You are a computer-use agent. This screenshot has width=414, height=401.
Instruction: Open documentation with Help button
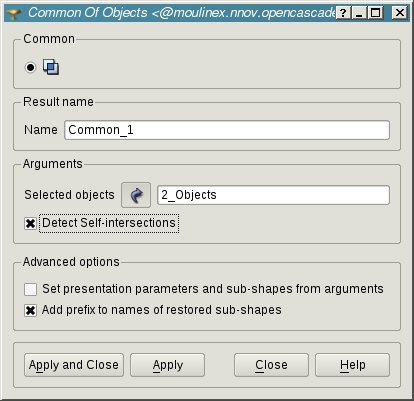point(352,365)
